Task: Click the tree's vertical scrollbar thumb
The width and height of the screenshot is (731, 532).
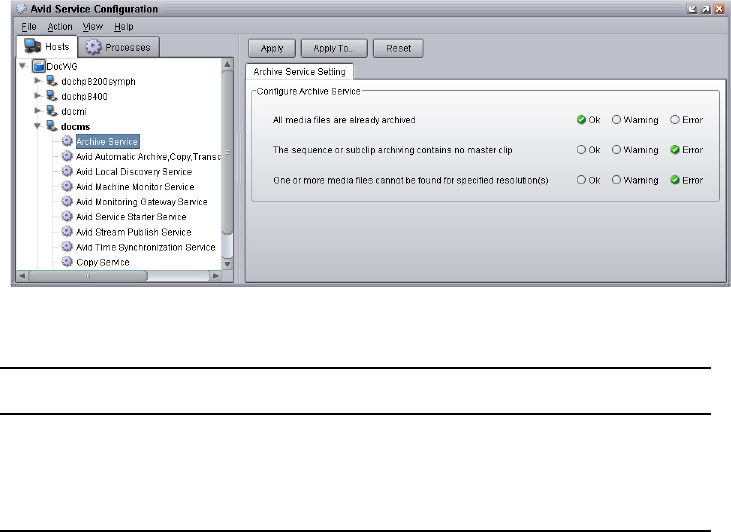Action: click(x=227, y=152)
